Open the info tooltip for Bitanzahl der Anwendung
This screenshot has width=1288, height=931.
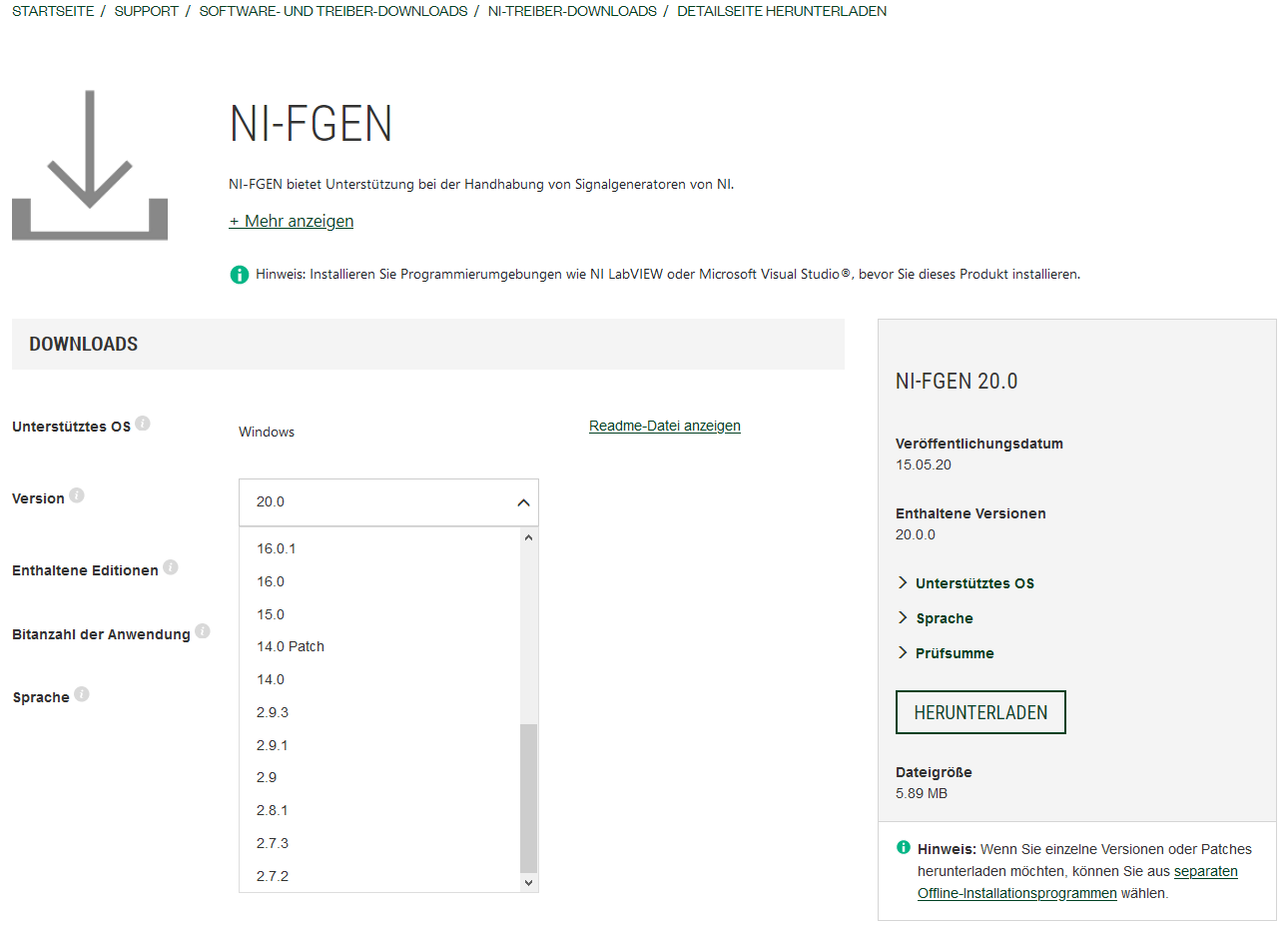click(203, 630)
